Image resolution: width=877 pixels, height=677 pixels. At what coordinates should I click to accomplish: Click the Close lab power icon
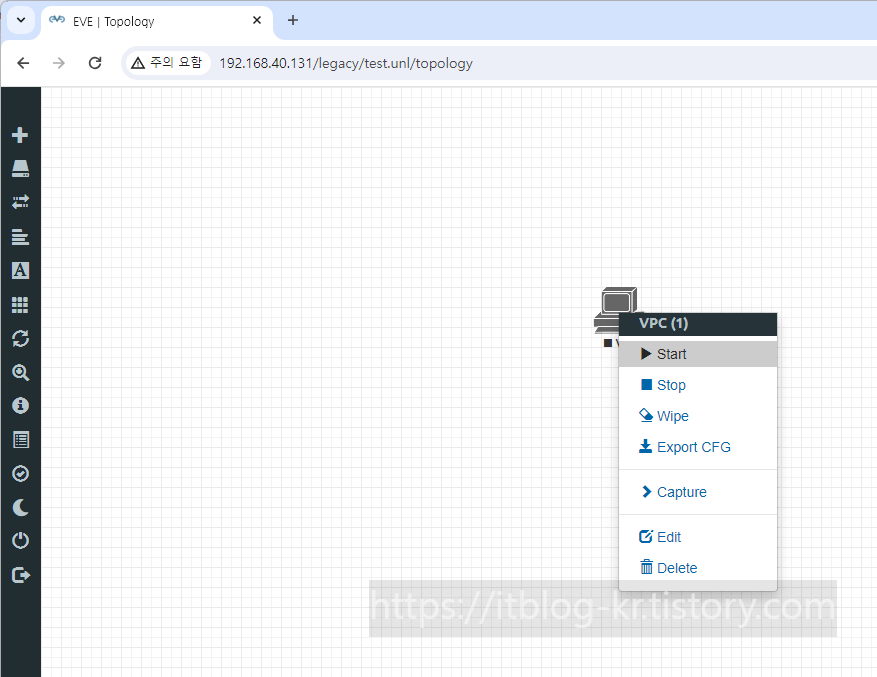click(x=20, y=540)
